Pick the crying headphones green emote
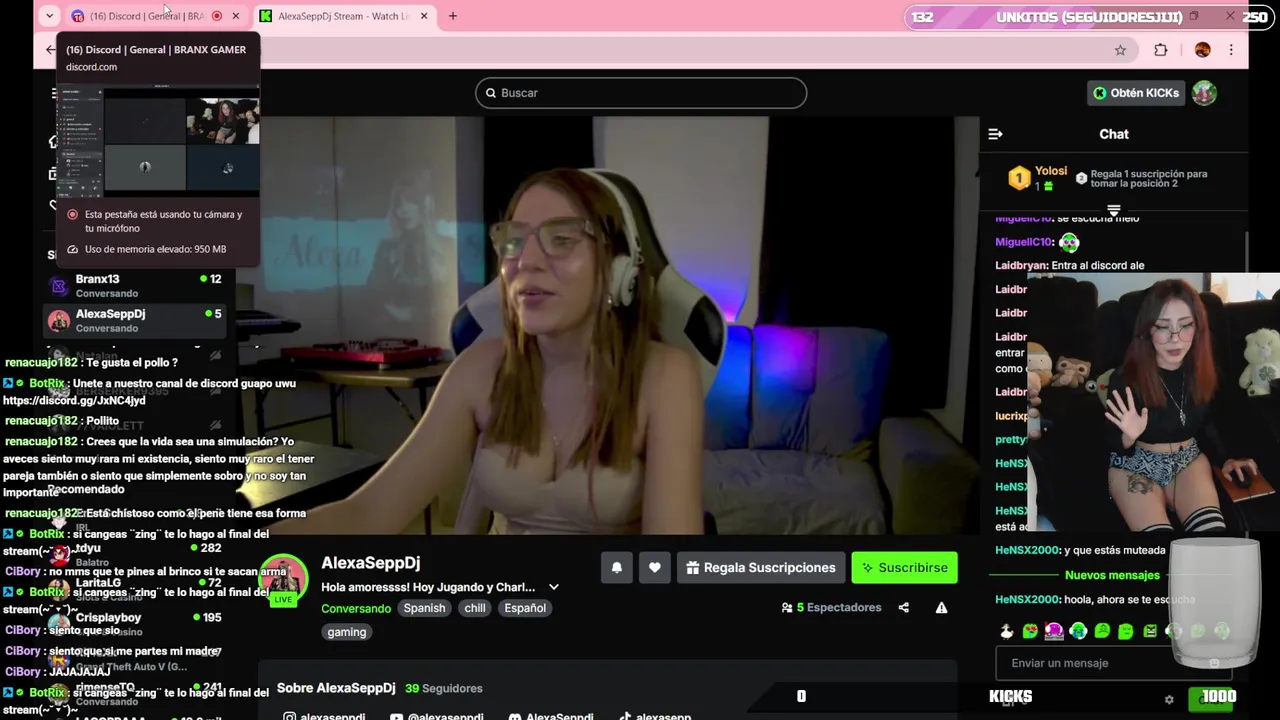 1078,631
